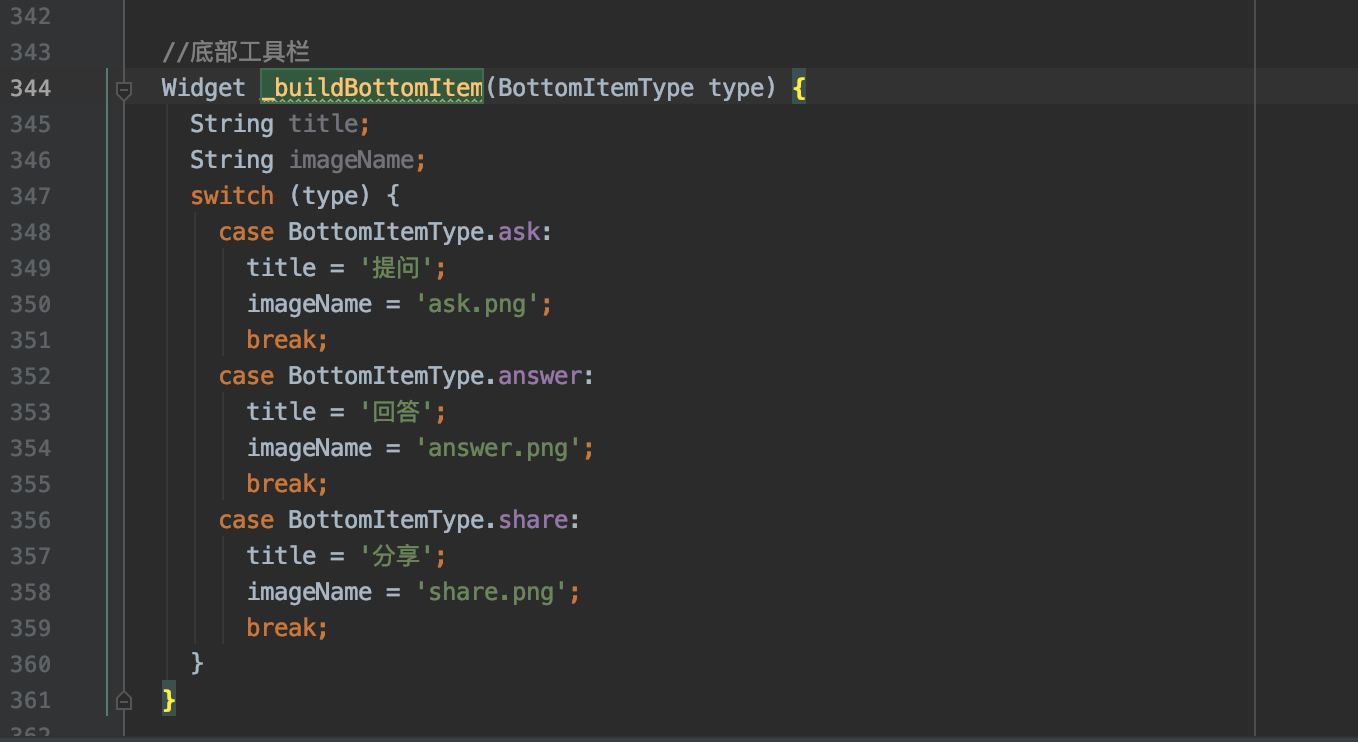Viewport: 1358px width, 742px height.
Task: Click the enum value 'ask' in the case statement
Action: (519, 232)
